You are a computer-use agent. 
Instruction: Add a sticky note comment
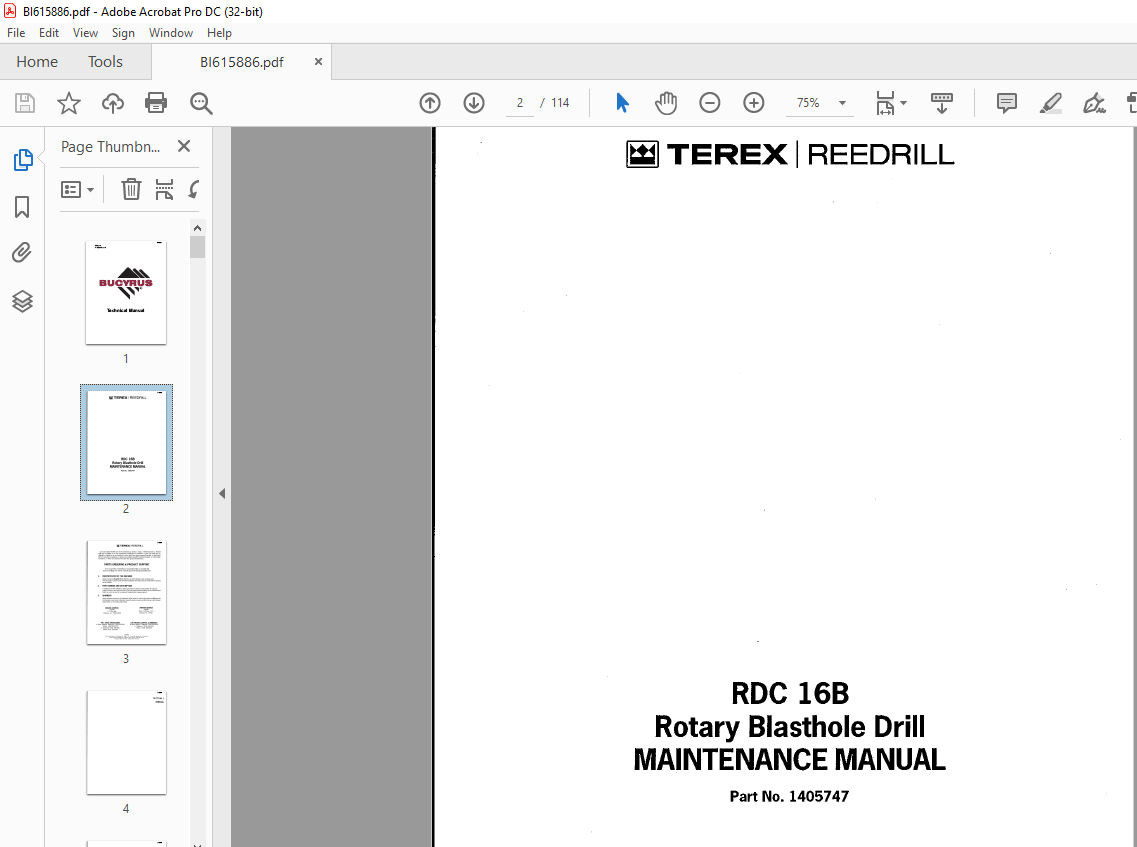1006,103
